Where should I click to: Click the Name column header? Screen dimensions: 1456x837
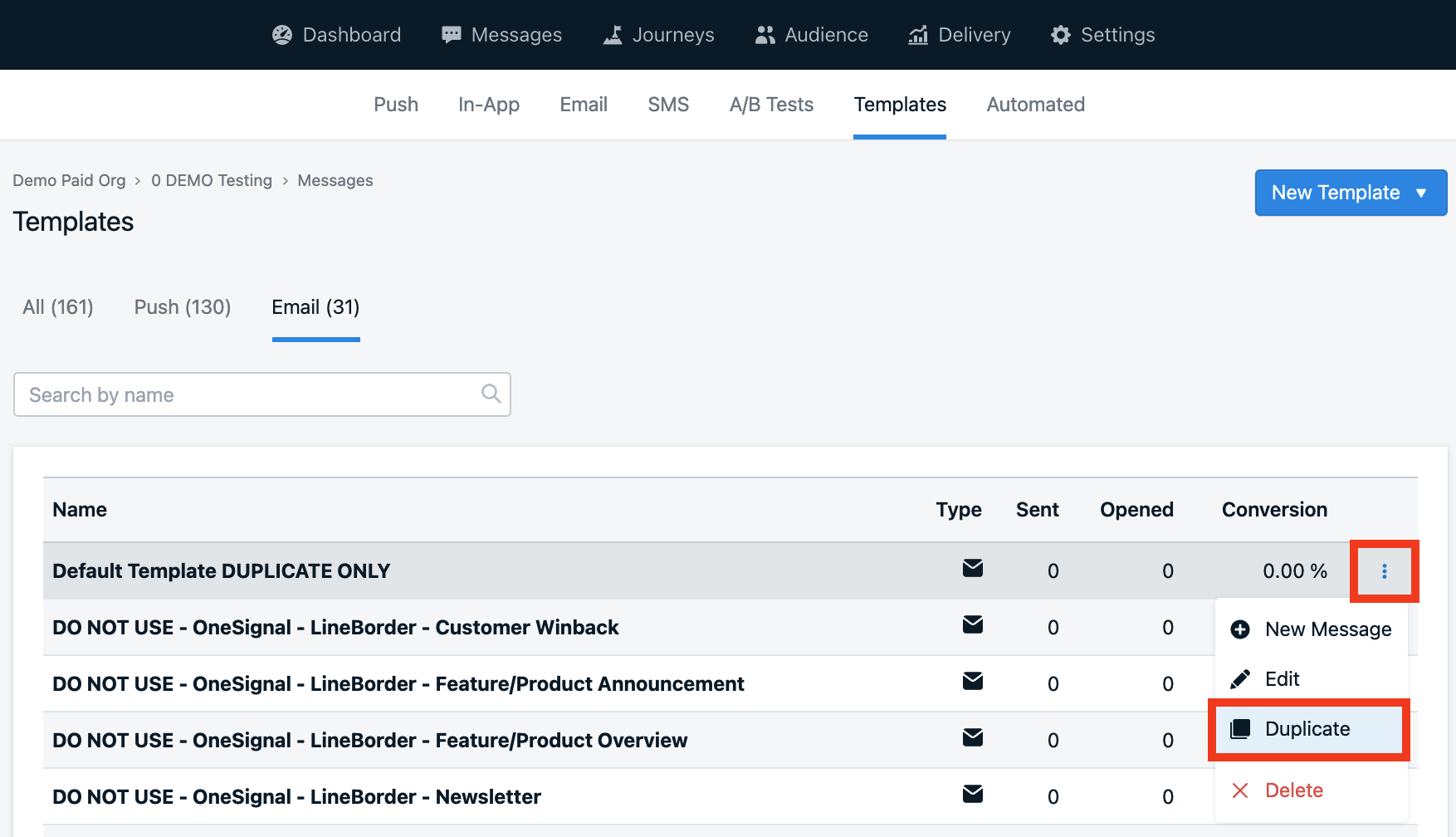[x=80, y=510]
